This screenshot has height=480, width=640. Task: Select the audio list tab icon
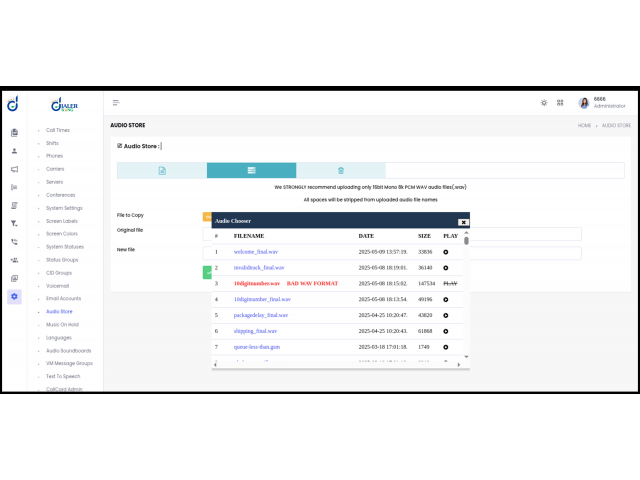pos(251,171)
